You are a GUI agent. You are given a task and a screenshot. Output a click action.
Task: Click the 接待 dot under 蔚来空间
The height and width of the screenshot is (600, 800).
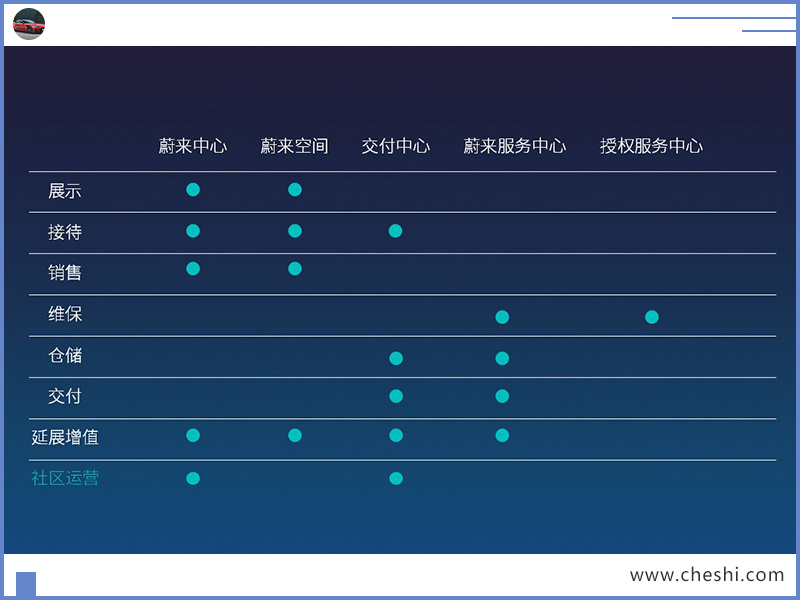coord(295,231)
